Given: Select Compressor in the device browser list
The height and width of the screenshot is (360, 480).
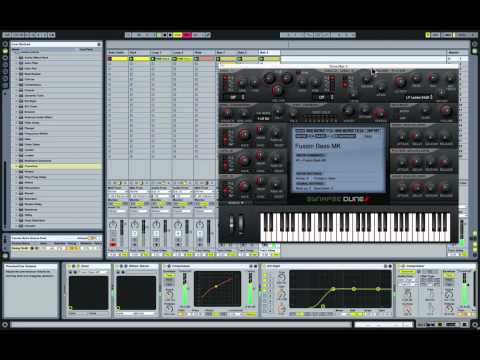Looking at the screenshot, I should tap(33, 85).
